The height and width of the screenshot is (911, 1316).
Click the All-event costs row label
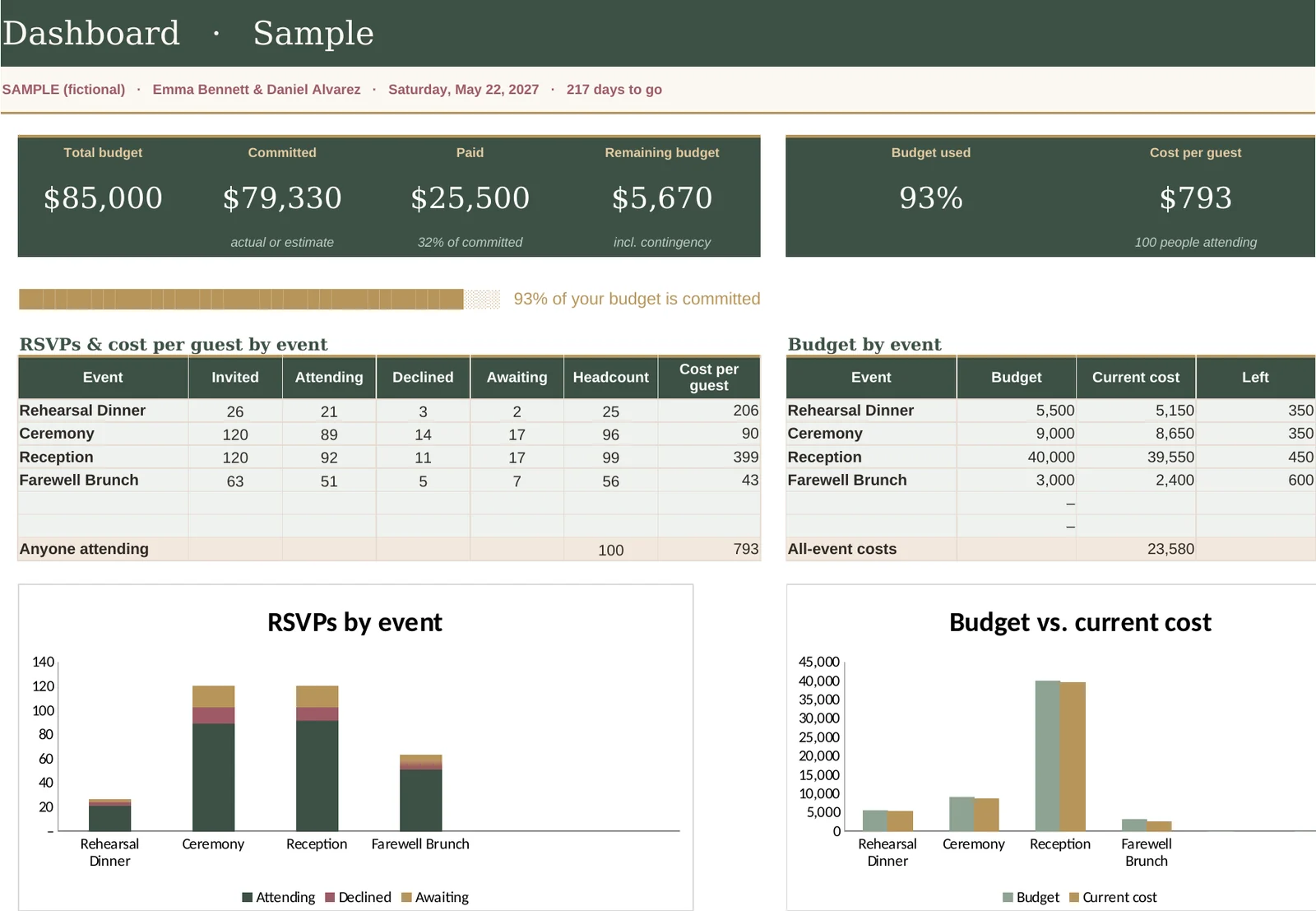(x=842, y=549)
